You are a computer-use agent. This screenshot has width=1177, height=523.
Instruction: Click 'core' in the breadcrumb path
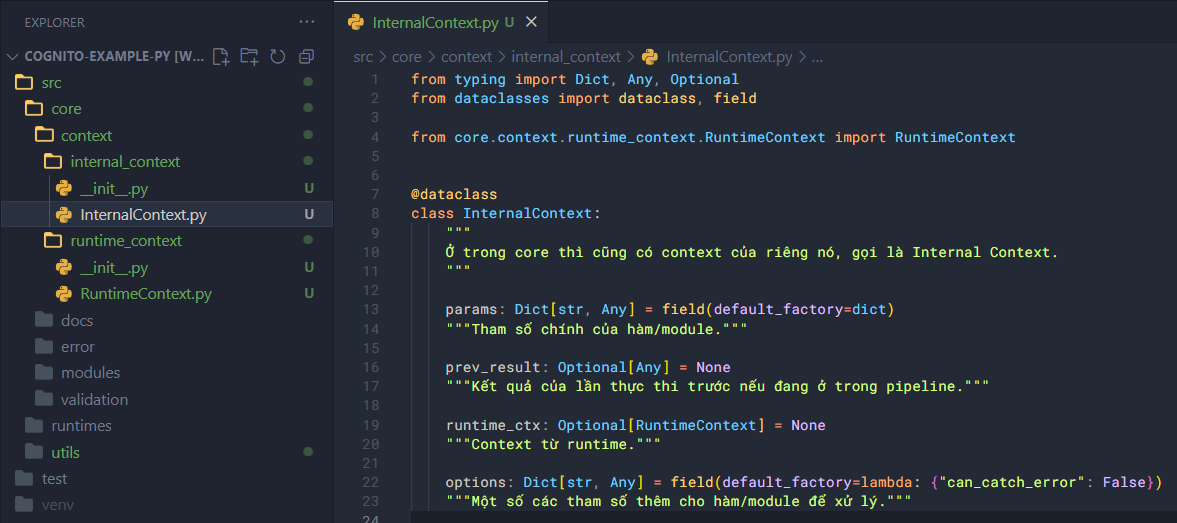click(406, 57)
